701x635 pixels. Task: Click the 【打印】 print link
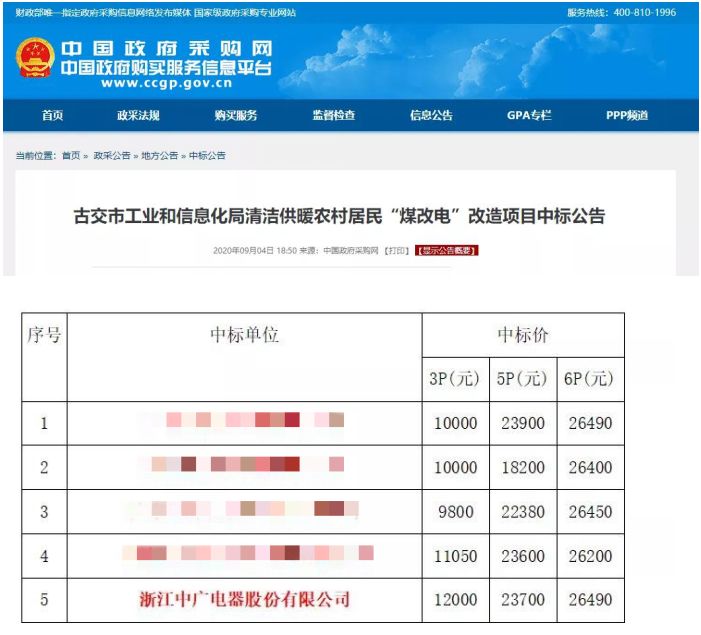coord(397,251)
